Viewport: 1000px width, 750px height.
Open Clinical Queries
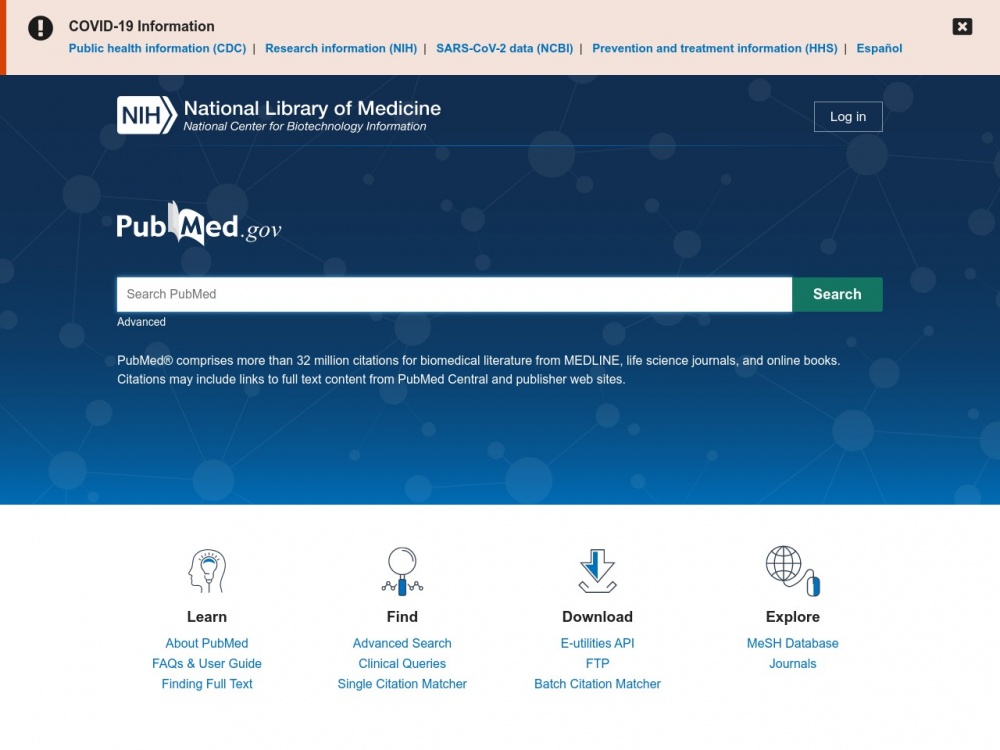click(402, 663)
